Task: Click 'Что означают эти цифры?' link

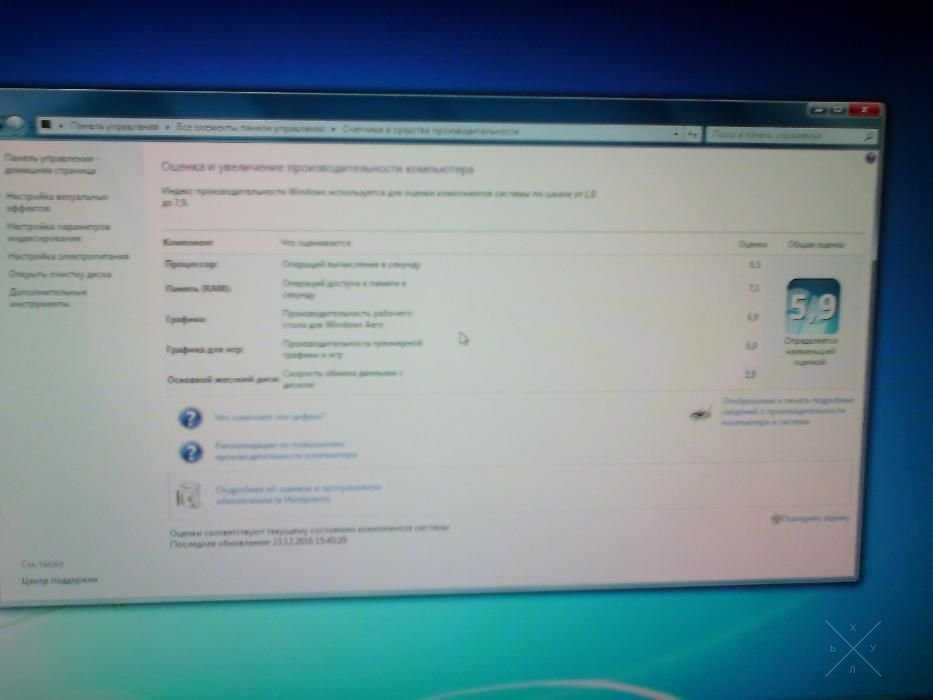Action: [x=269, y=417]
